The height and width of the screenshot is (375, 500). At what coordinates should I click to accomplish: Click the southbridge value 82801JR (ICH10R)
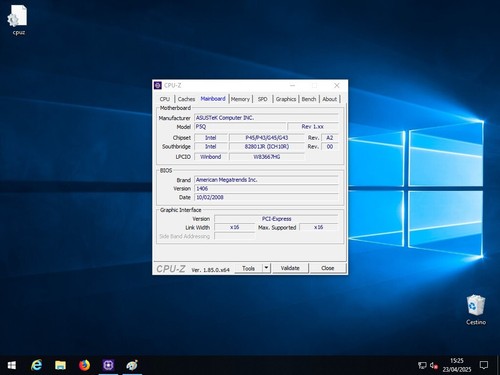pyautogui.click(x=267, y=147)
